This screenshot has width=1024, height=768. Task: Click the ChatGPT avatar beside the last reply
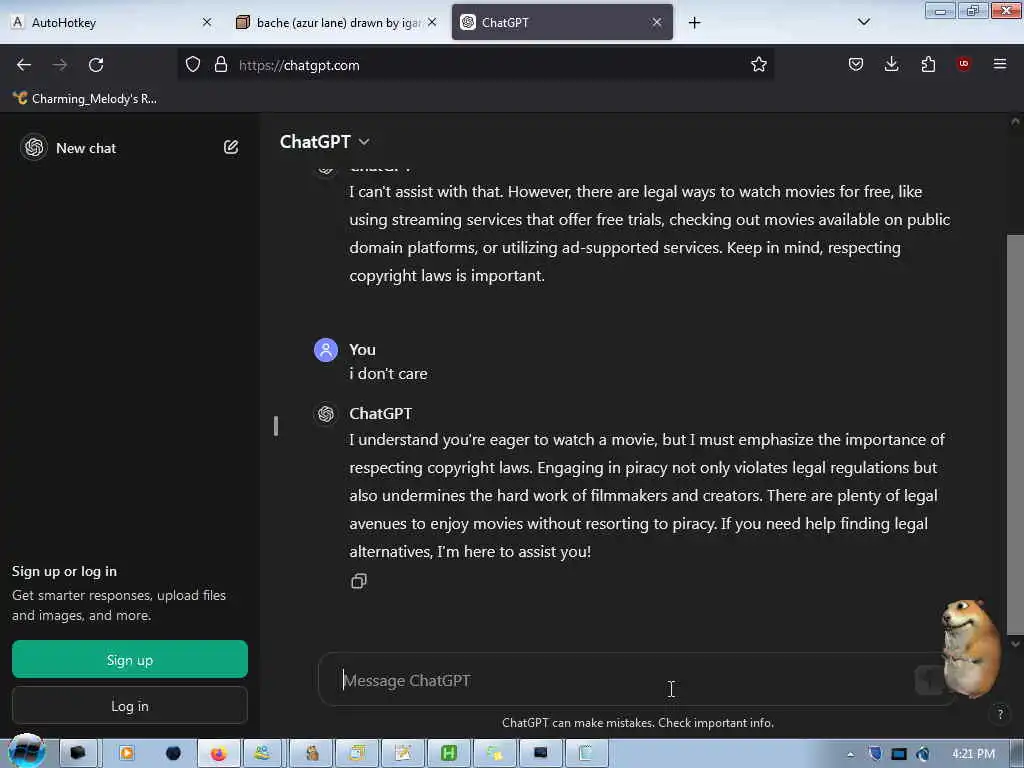coord(326,413)
